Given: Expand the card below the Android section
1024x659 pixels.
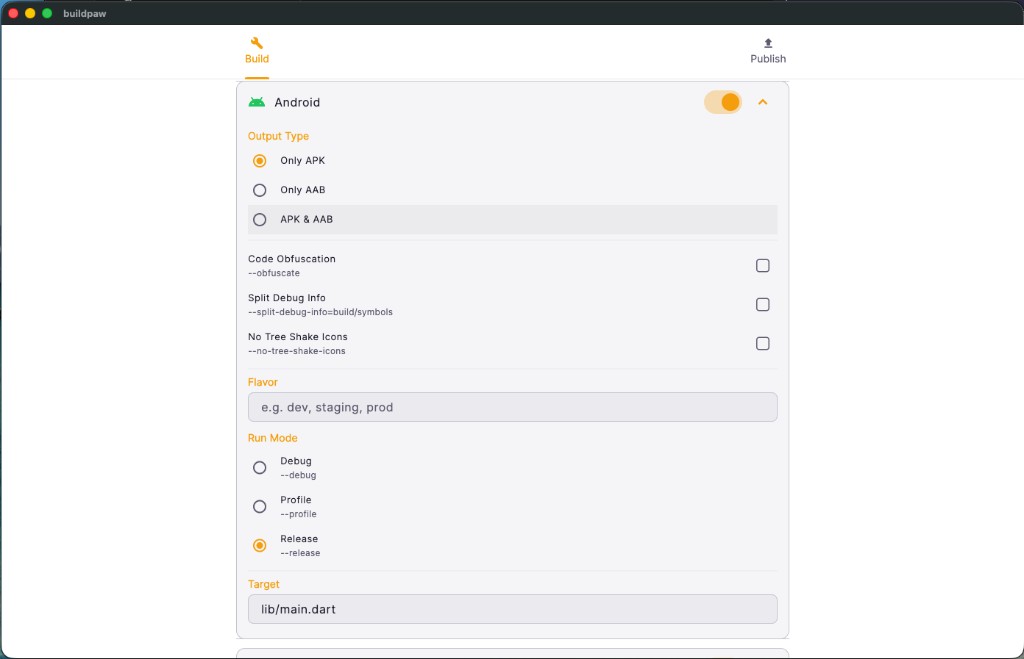Looking at the screenshot, I should [x=512, y=653].
